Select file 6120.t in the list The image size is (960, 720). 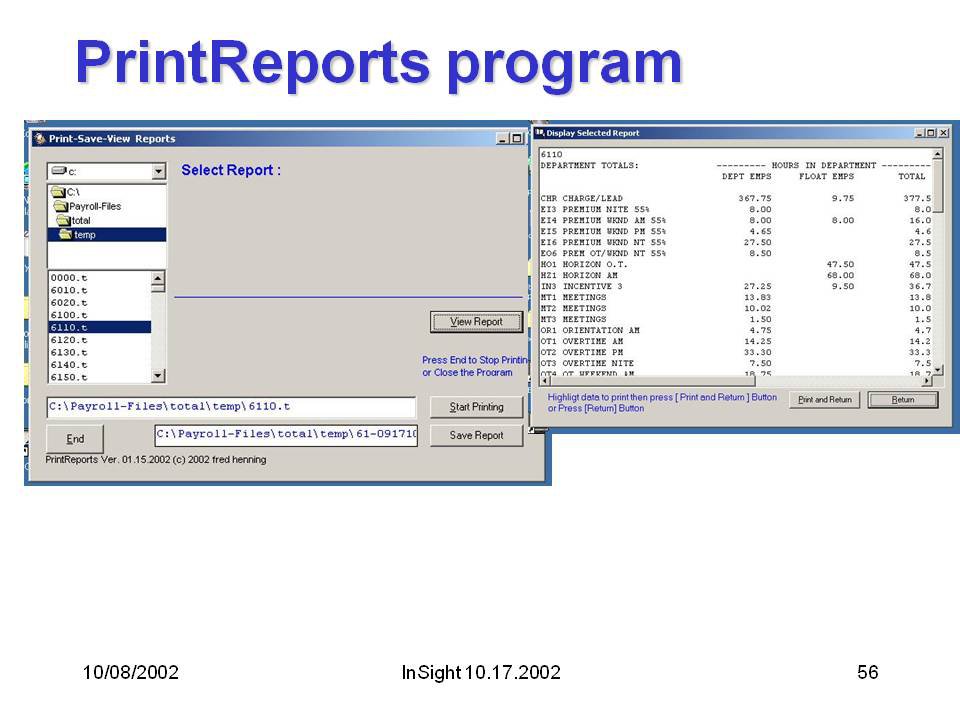pos(70,340)
